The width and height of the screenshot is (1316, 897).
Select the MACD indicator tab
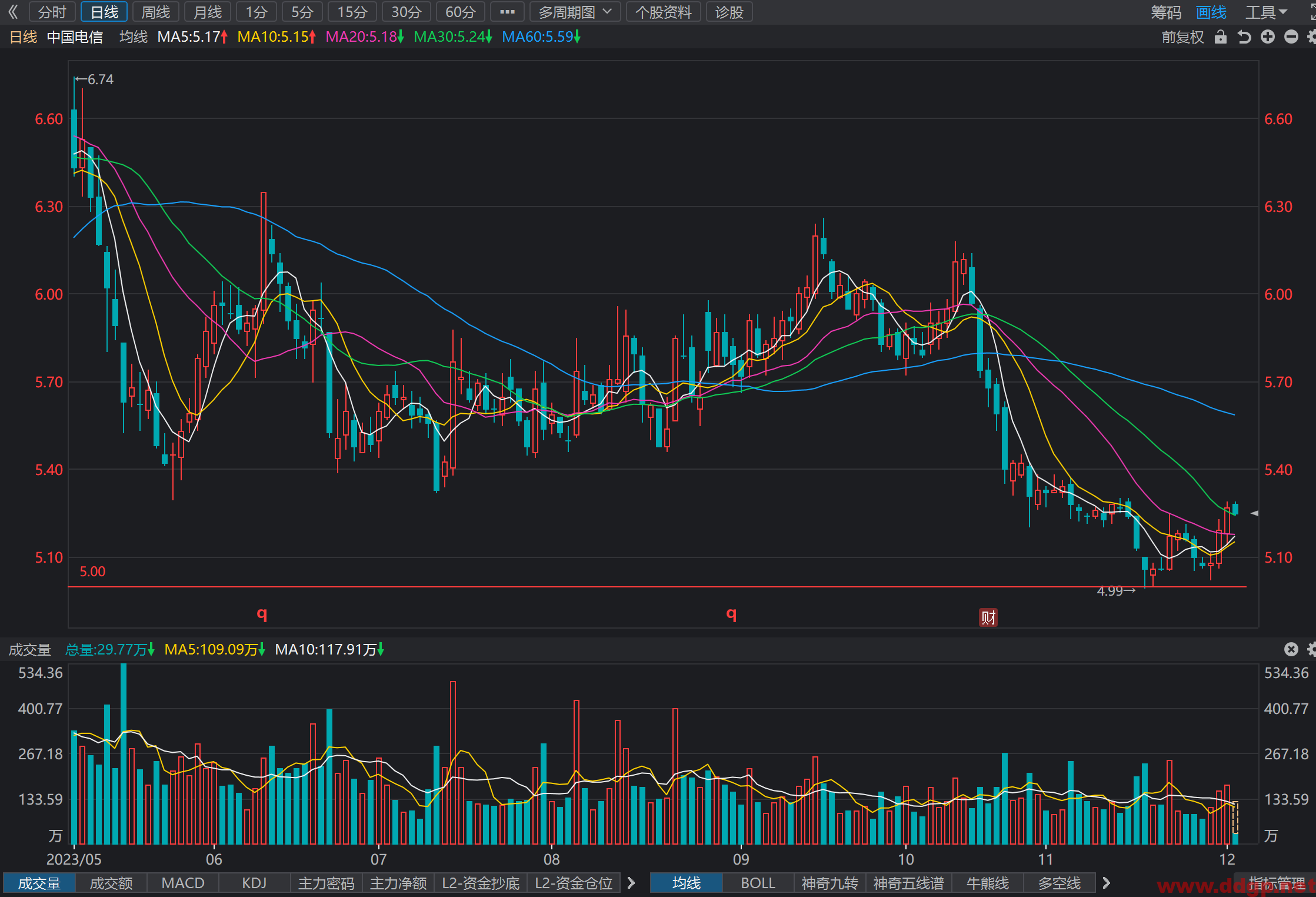tap(183, 883)
